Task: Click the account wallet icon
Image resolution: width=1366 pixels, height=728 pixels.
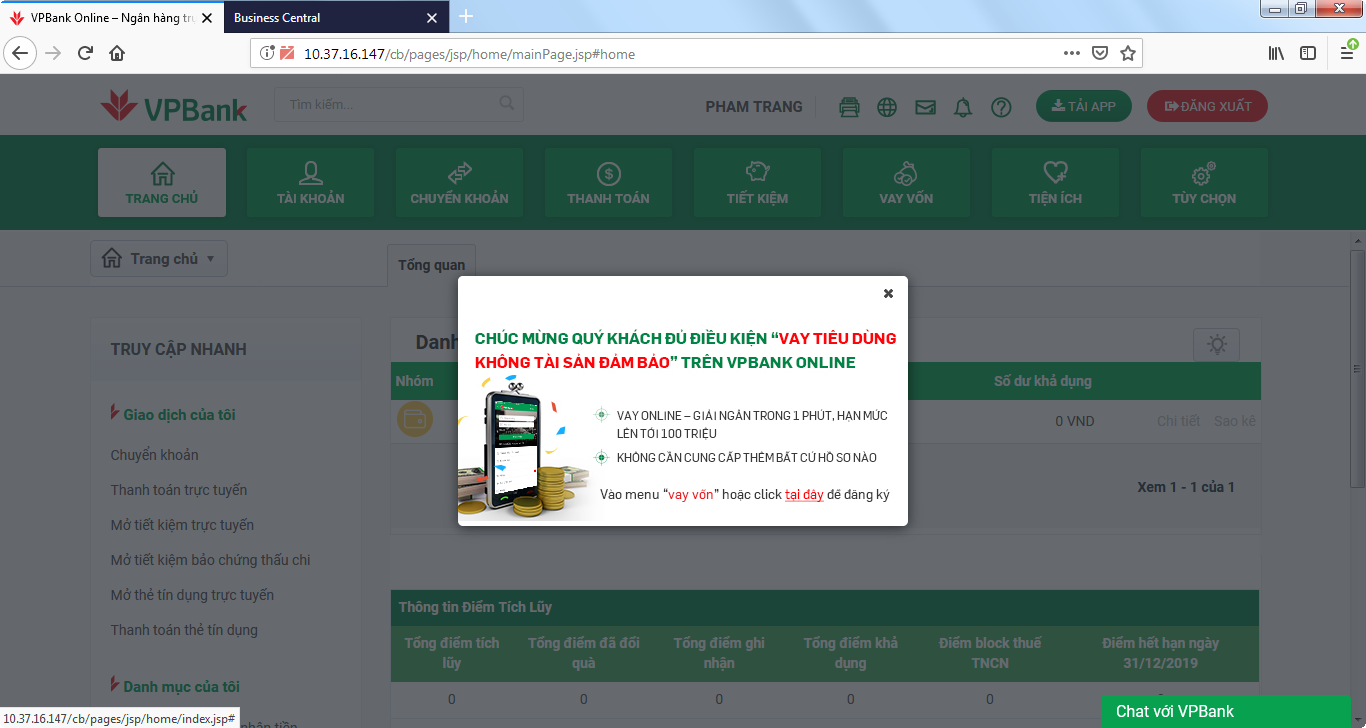Action: point(415,420)
